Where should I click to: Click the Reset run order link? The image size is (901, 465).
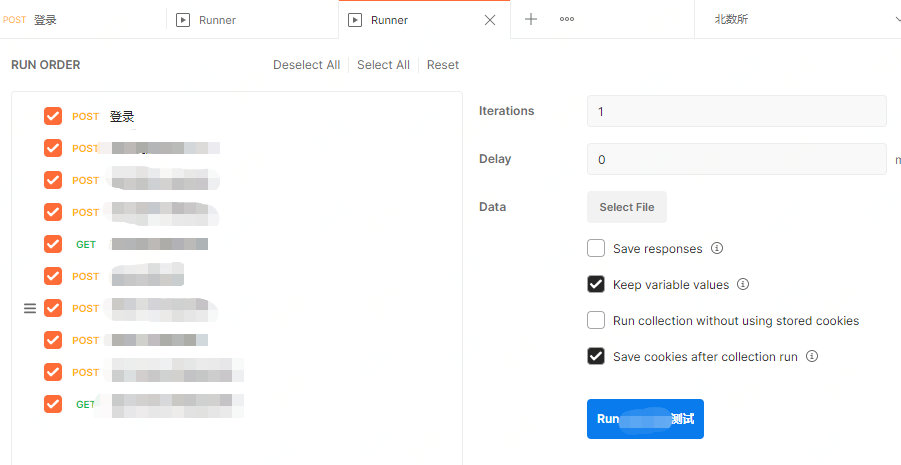click(443, 65)
